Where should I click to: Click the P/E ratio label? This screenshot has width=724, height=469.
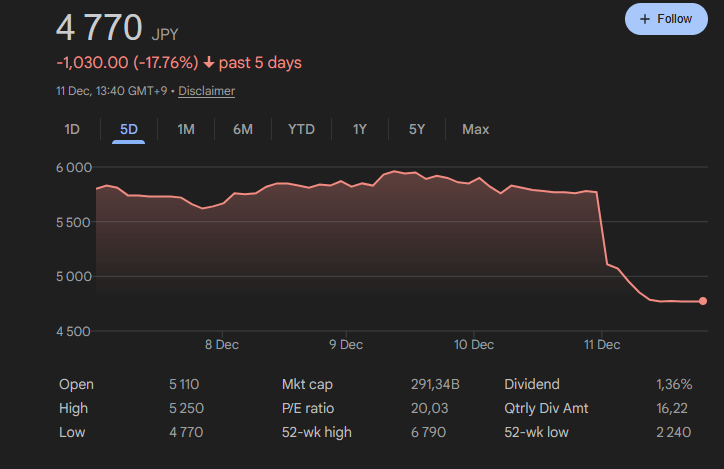click(308, 408)
